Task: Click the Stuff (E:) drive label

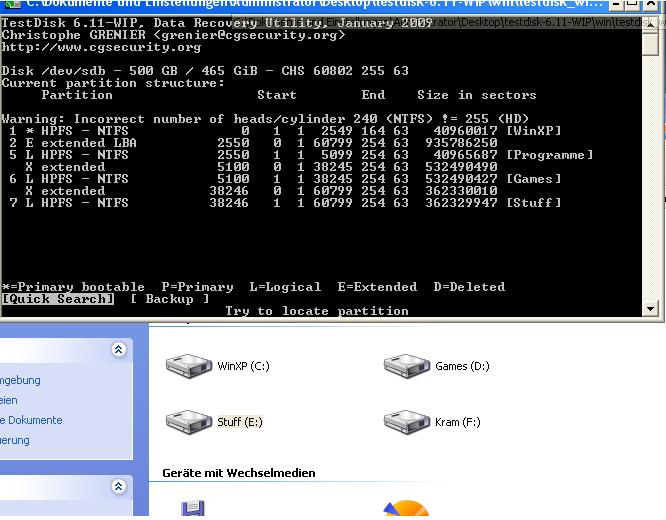Action: point(240,422)
